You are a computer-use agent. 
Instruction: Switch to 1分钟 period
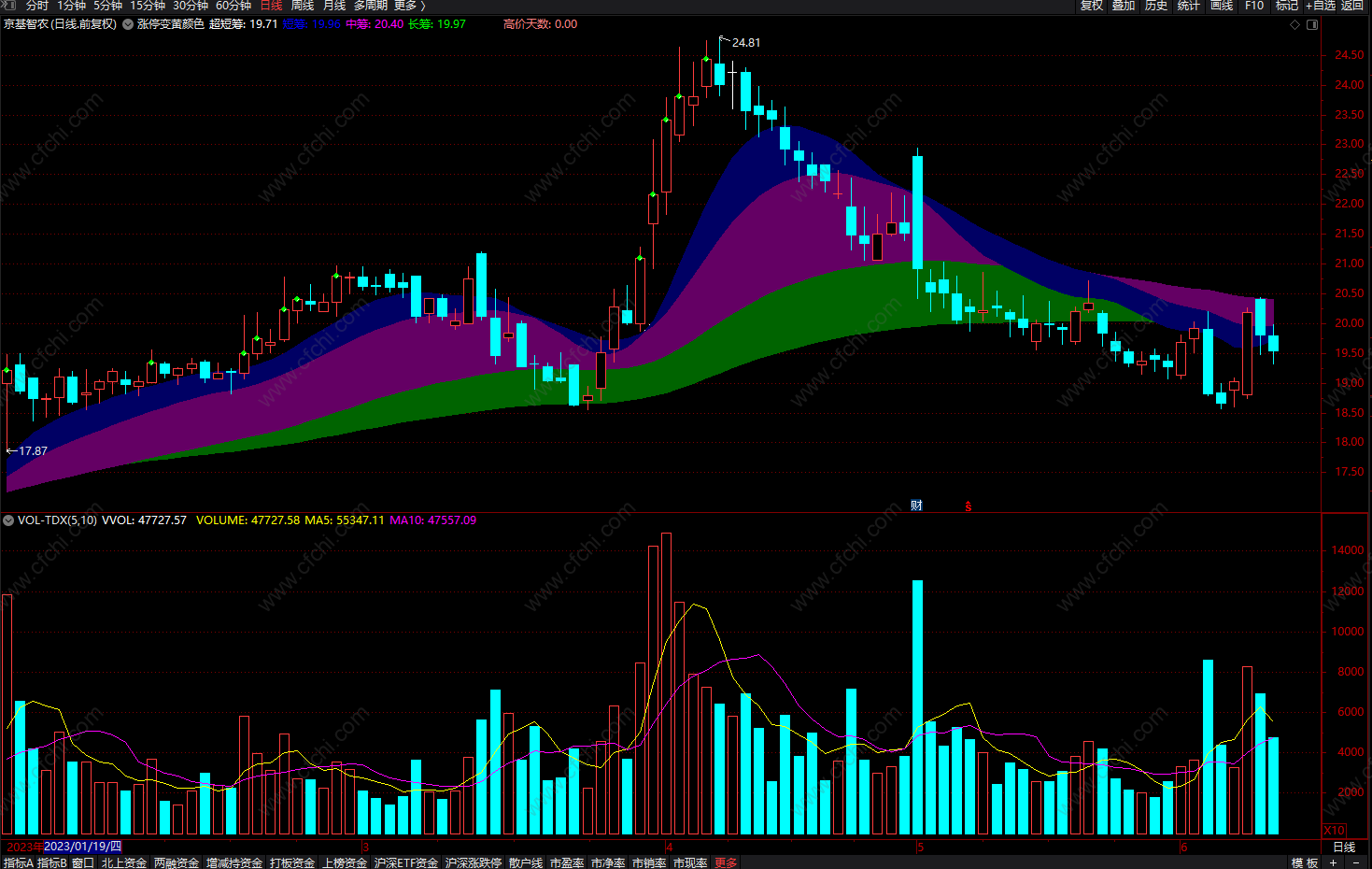click(71, 6)
